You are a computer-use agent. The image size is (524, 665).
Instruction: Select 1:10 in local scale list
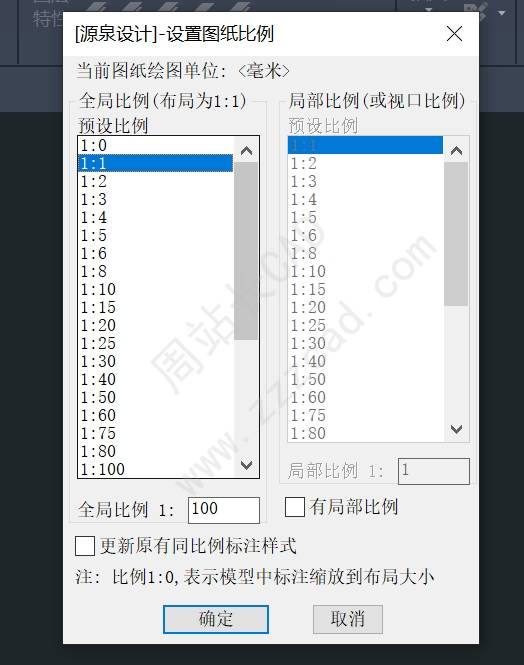(x=365, y=271)
